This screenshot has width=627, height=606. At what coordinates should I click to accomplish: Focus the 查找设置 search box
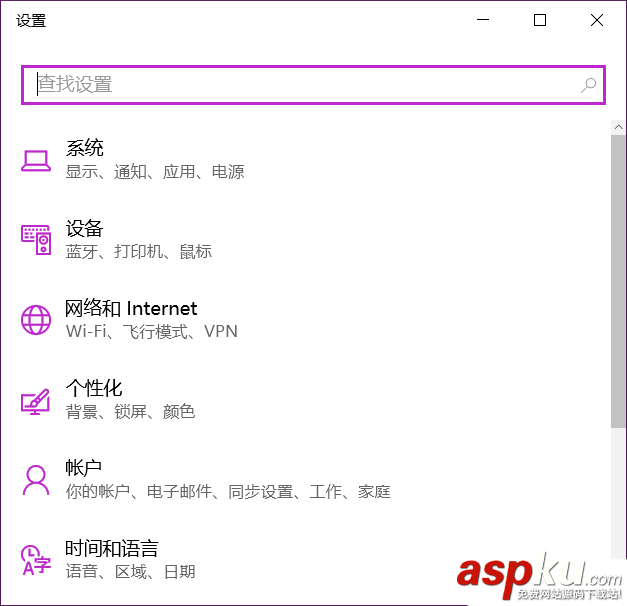tap(314, 85)
